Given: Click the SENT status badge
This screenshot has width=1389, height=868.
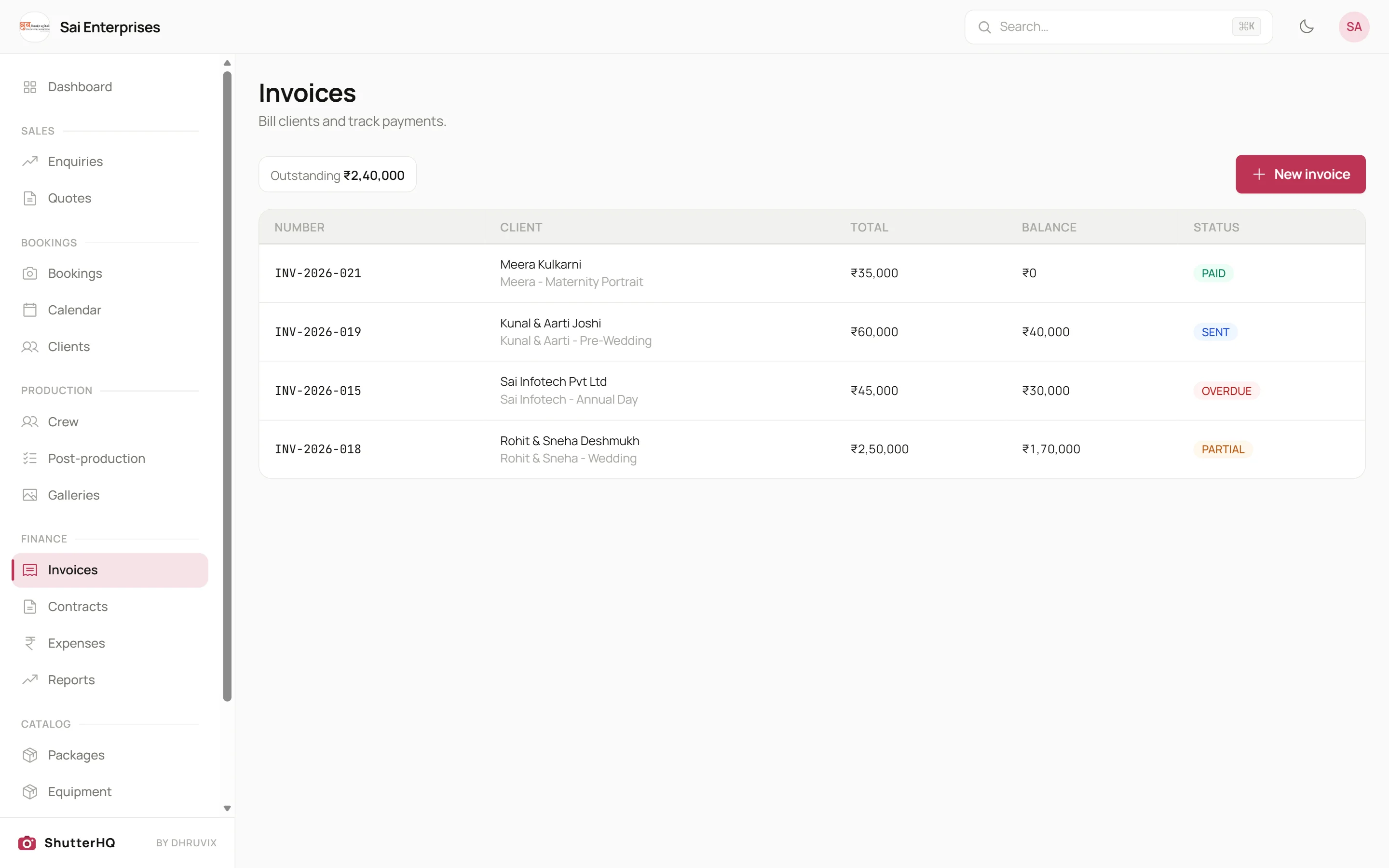Looking at the screenshot, I should [1215, 332].
